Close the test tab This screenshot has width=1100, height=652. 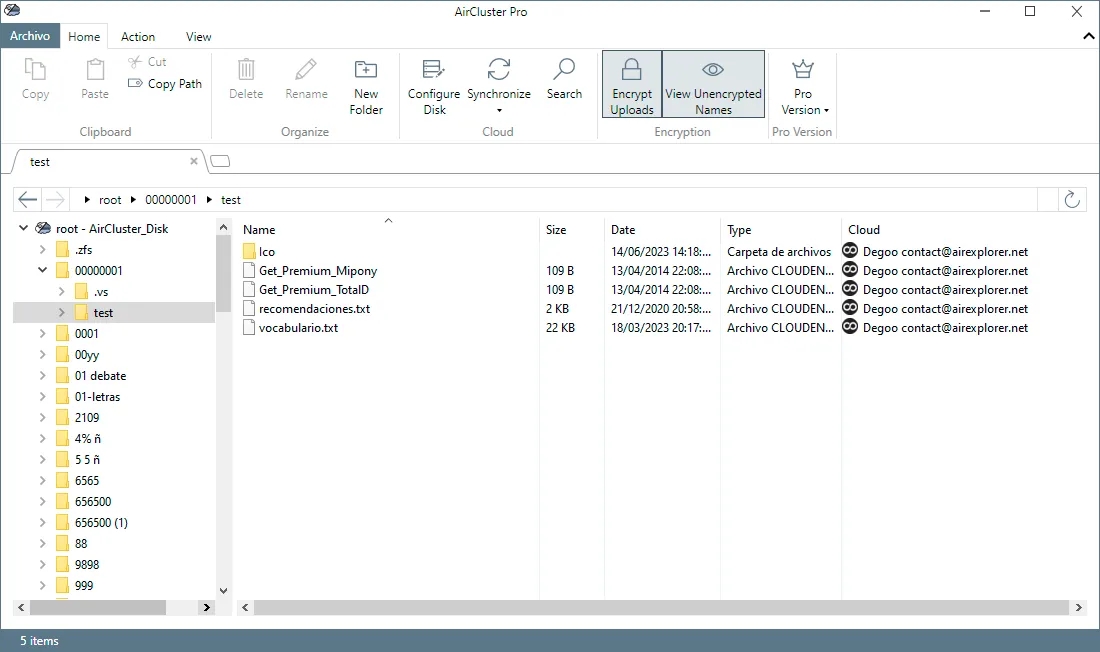[194, 161]
